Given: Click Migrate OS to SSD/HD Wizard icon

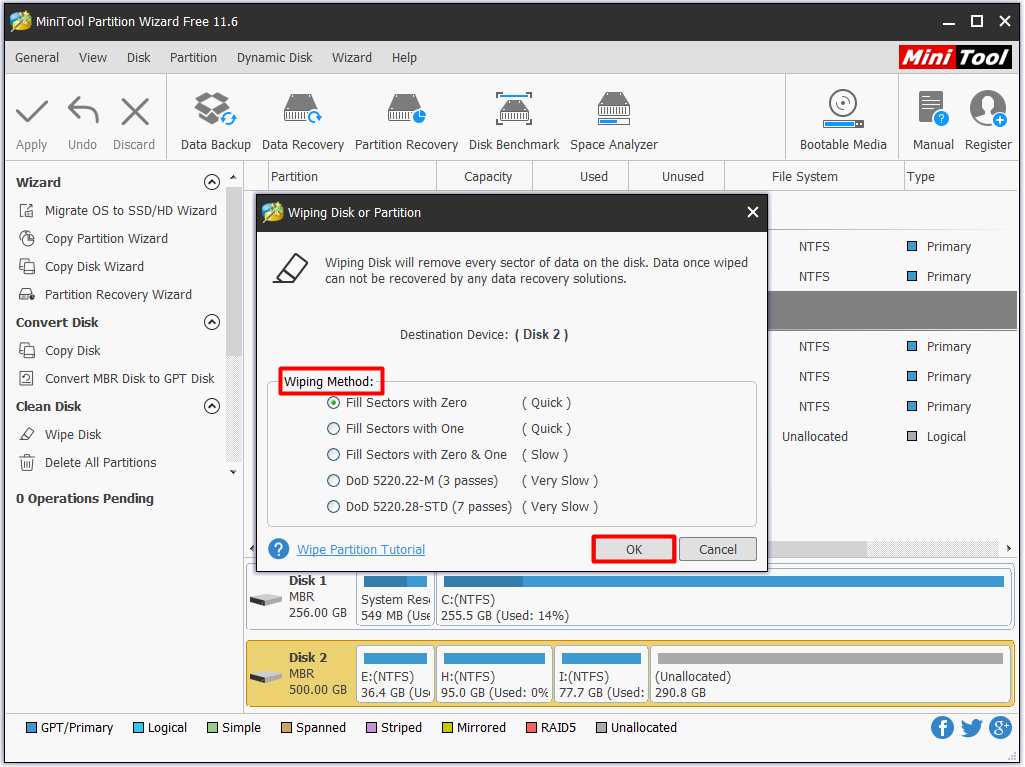Looking at the screenshot, I should coord(27,211).
